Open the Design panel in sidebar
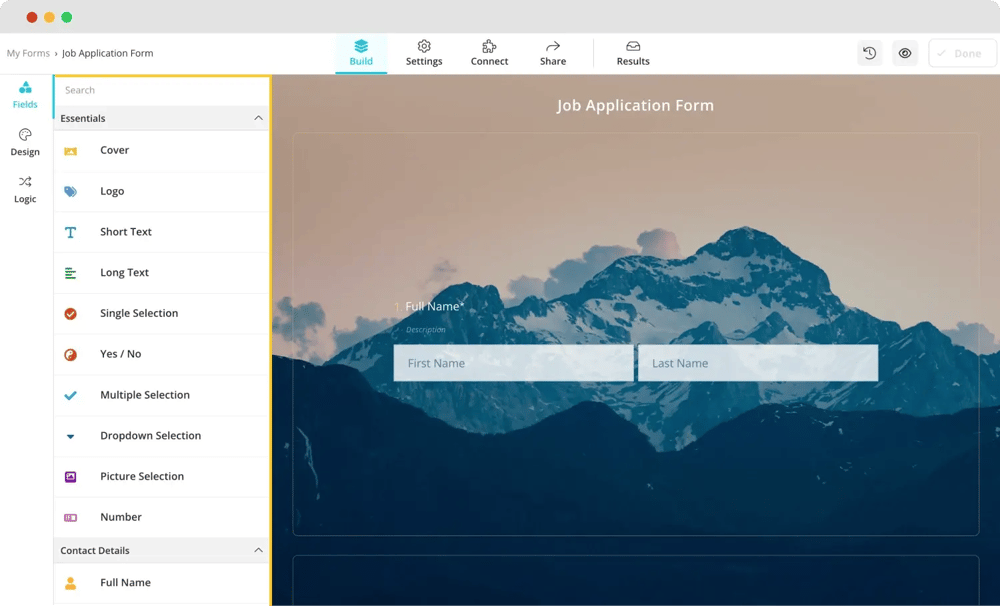This screenshot has height=606, width=1000. [25, 142]
